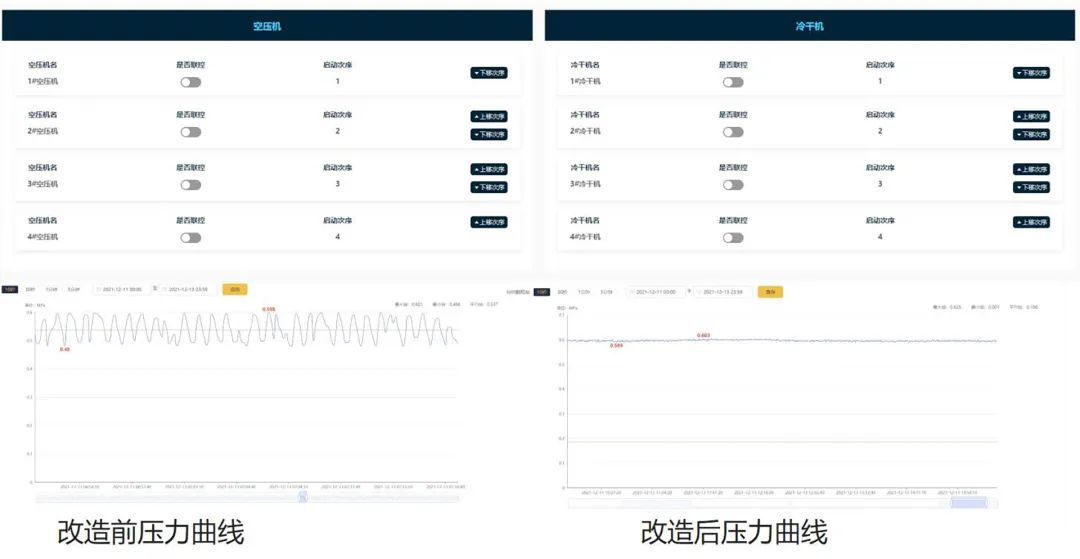The height and width of the screenshot is (559, 1080).
Task: Select the first time-range tab in left chart
Action: pyautogui.click(x=10, y=289)
